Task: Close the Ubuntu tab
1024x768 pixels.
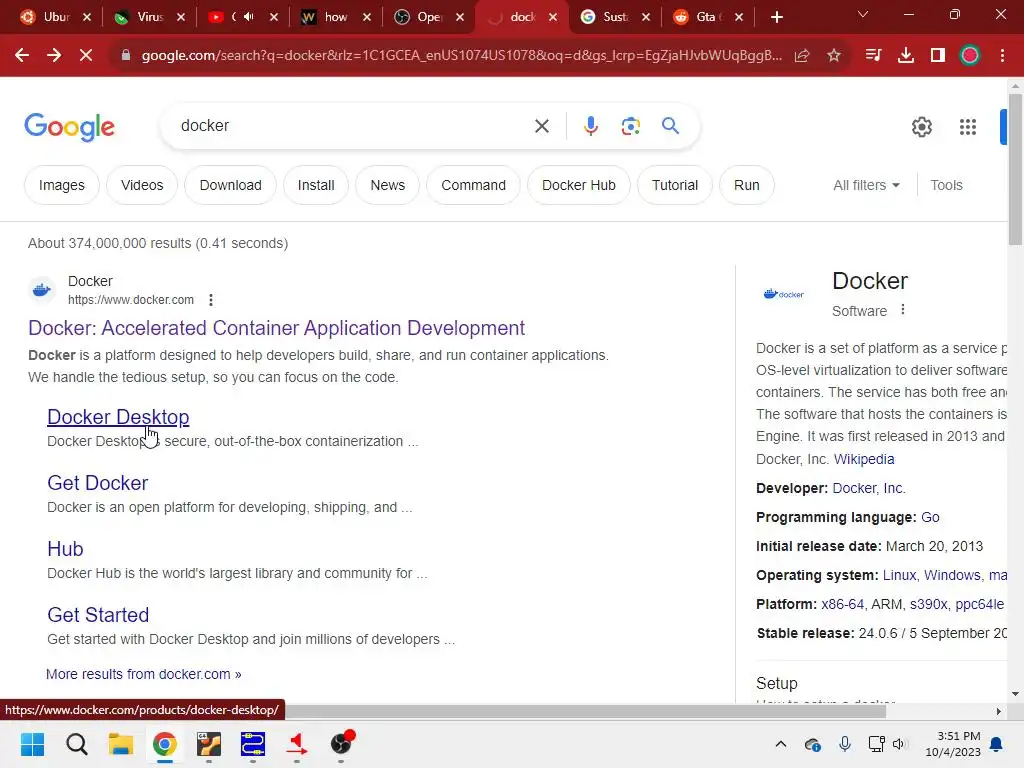Action: tap(87, 17)
